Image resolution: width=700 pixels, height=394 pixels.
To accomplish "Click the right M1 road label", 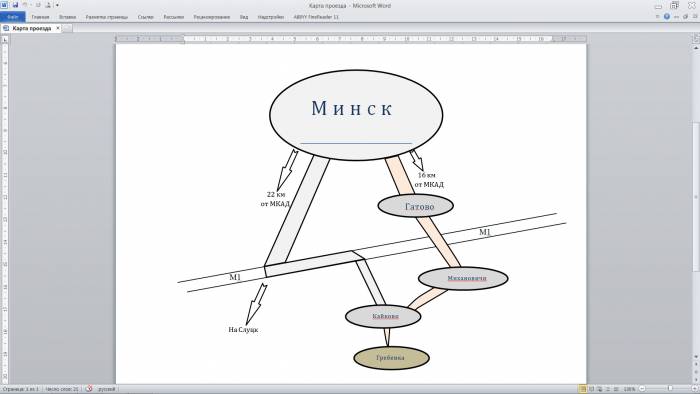I will 484,232.
